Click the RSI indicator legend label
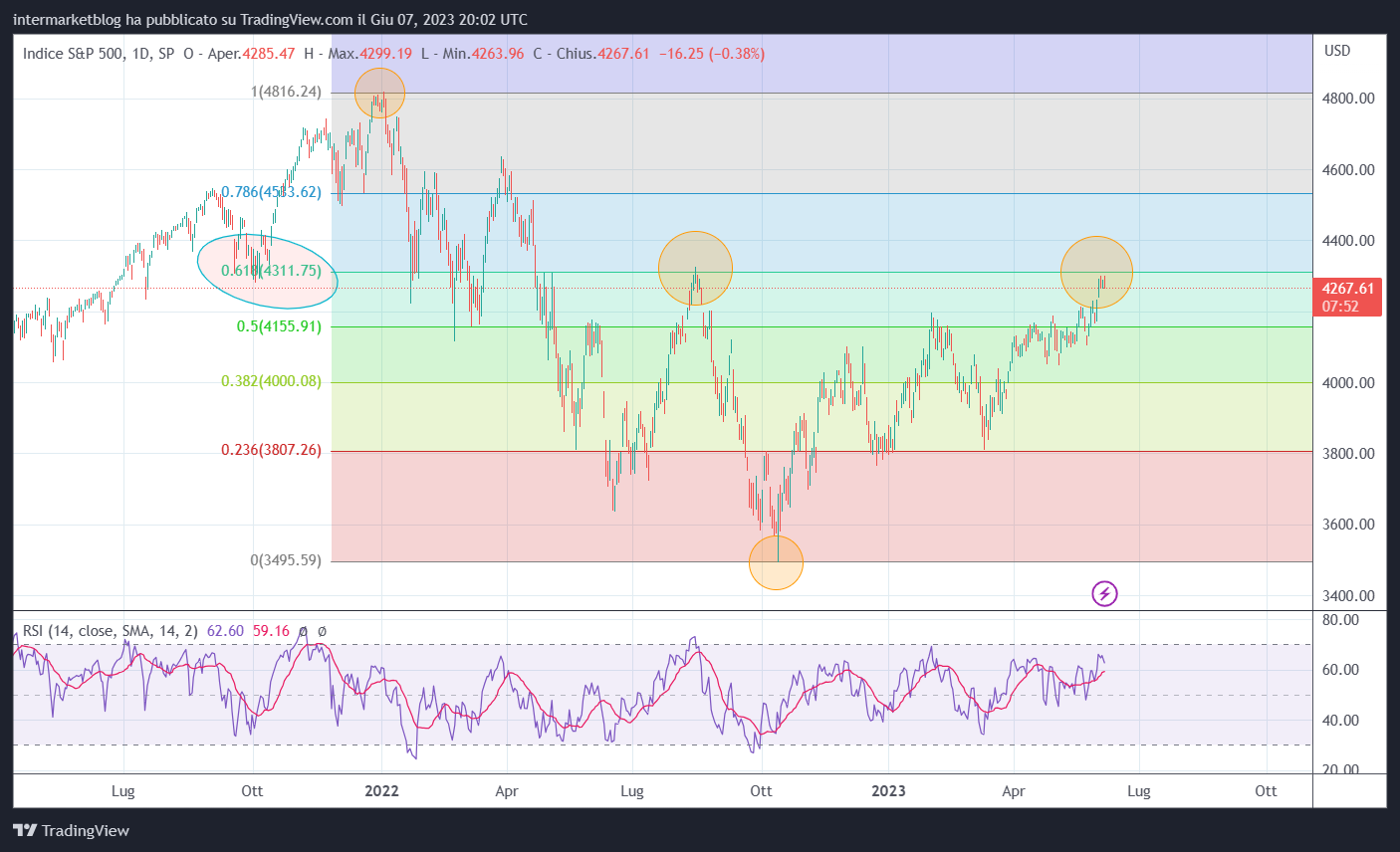 pos(110,631)
